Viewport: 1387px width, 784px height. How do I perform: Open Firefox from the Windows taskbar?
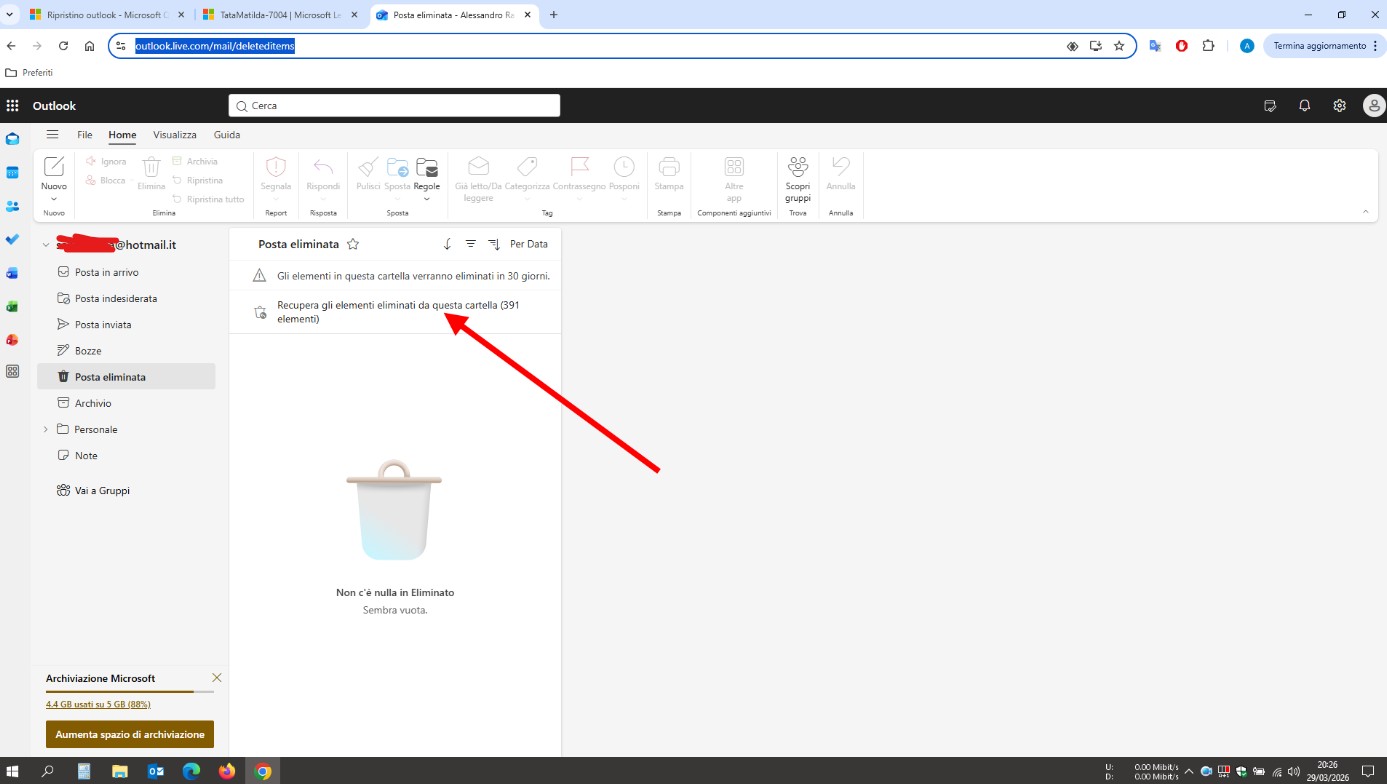[227, 771]
